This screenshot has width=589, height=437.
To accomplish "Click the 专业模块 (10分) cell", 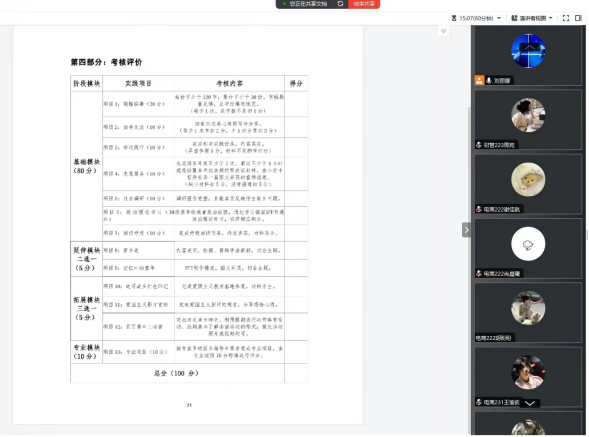I will pyautogui.click(x=86, y=352).
